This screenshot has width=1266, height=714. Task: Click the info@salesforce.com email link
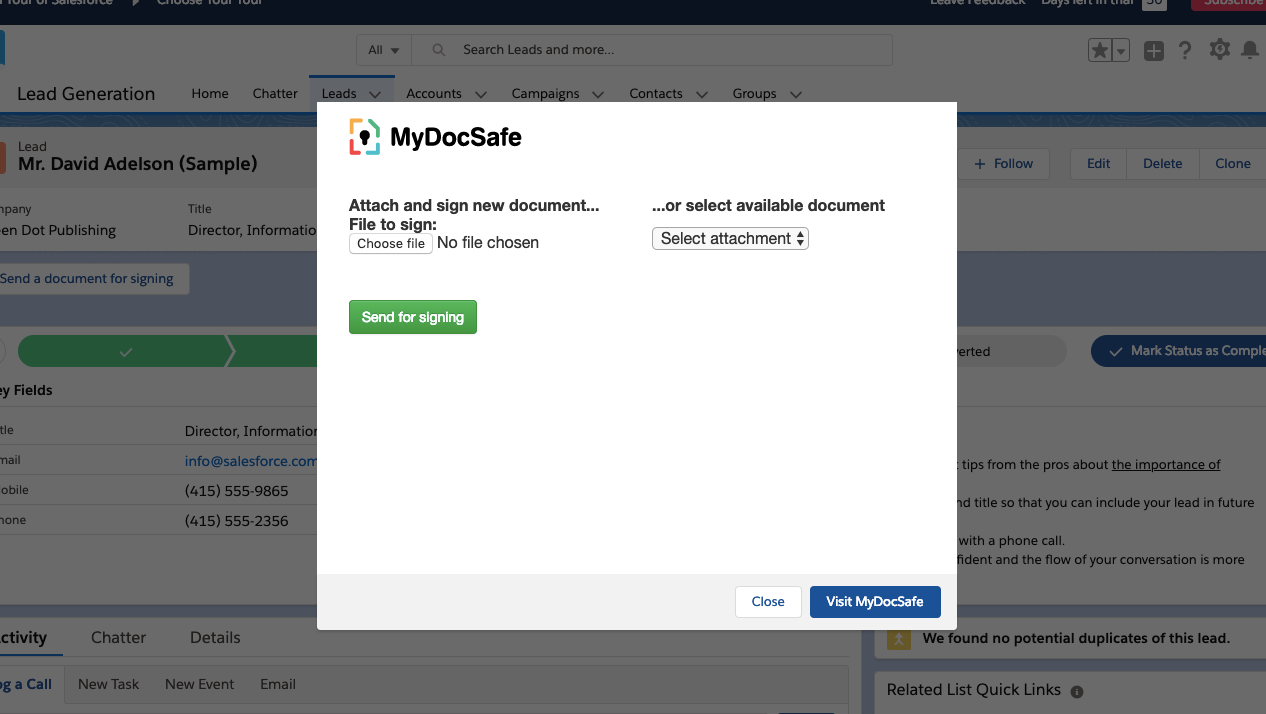point(251,461)
